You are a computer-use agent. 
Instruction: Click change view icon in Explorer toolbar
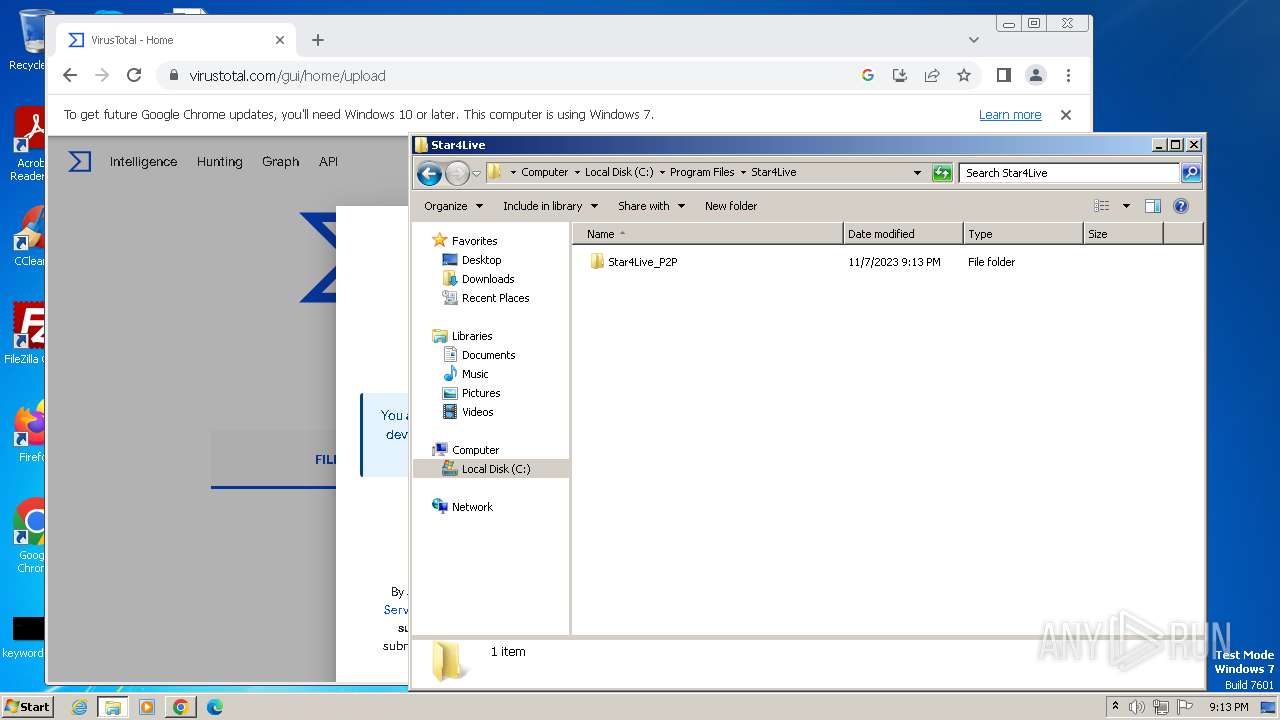[x=1101, y=206]
